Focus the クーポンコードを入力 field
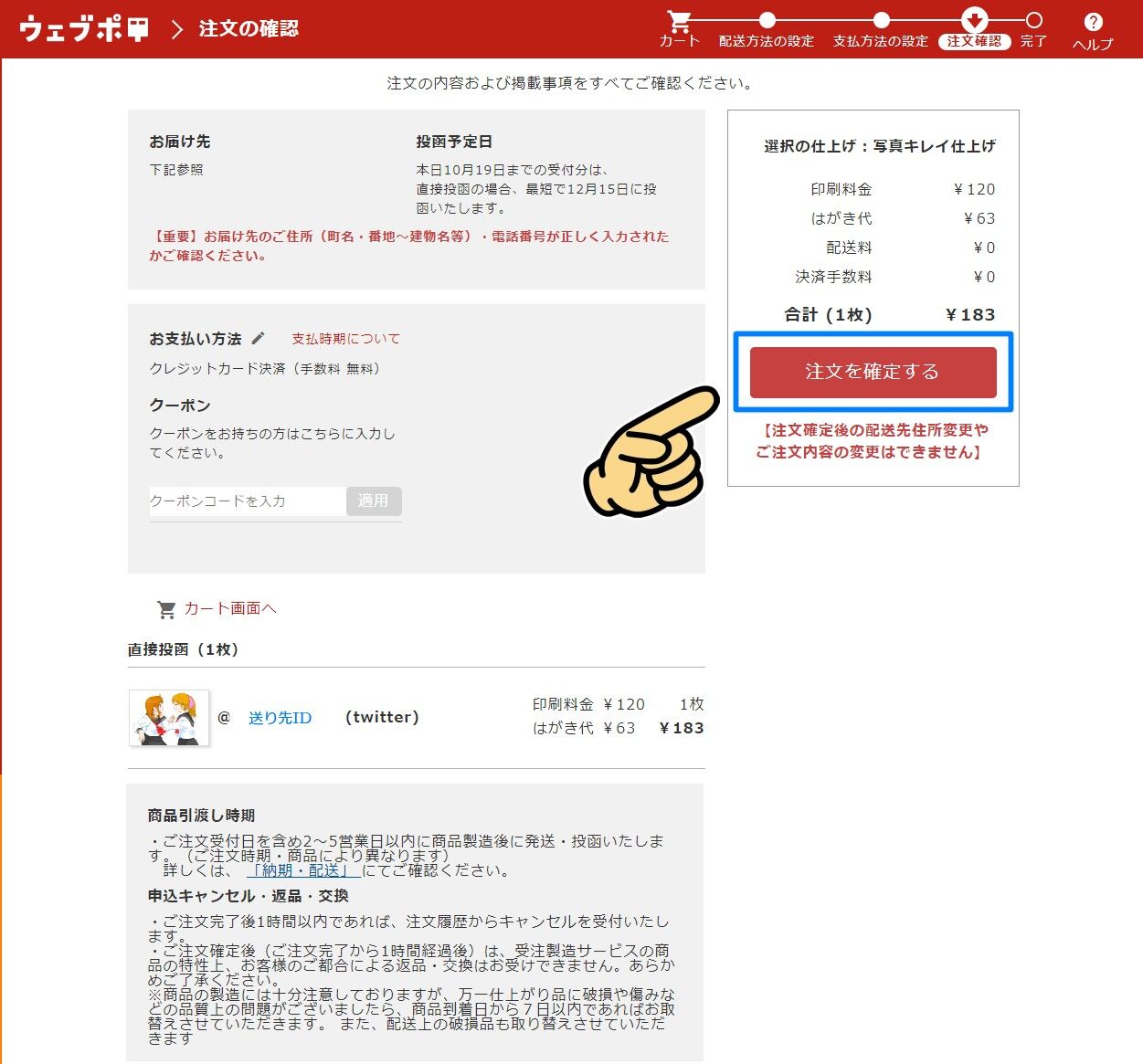Image resolution: width=1143 pixels, height=1064 pixels. (x=248, y=500)
